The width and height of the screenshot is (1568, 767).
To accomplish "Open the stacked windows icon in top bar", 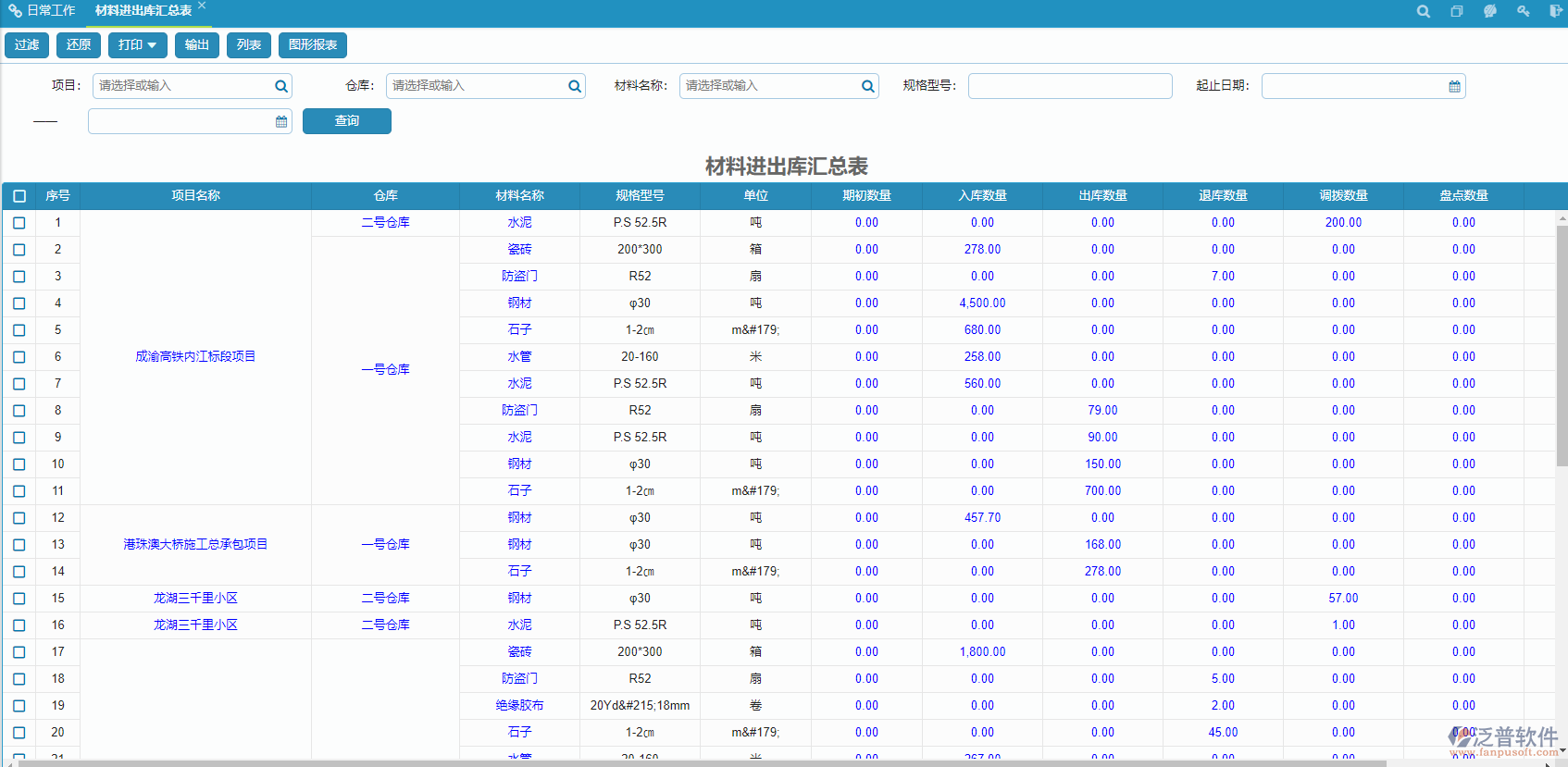I will click(x=1456, y=11).
